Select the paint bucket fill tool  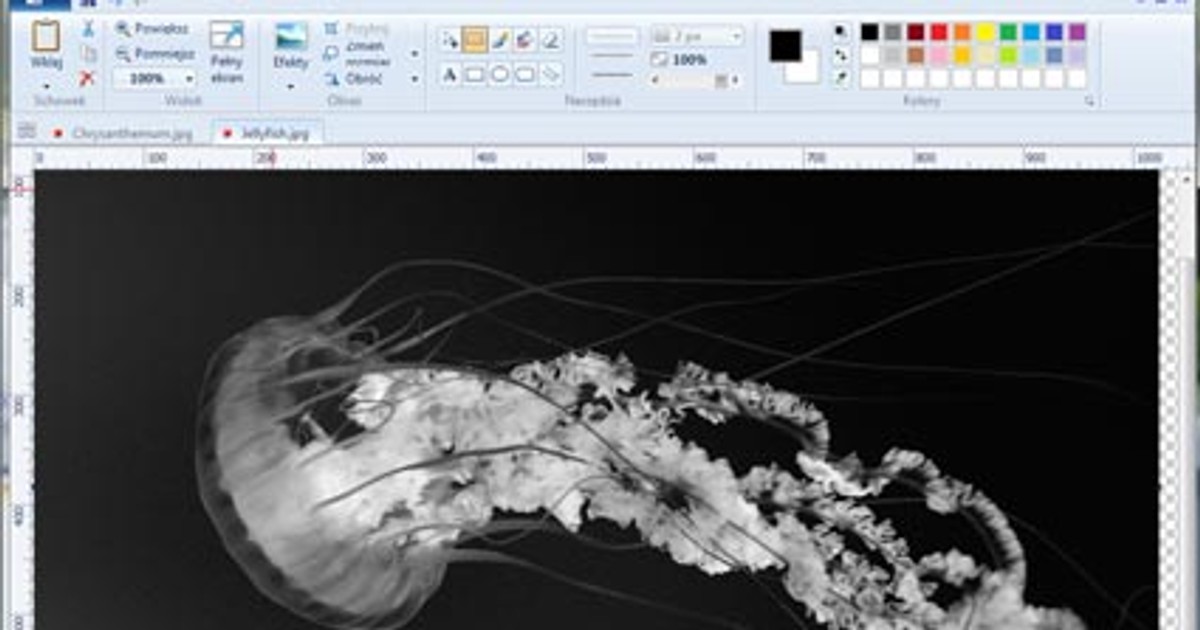[526, 41]
